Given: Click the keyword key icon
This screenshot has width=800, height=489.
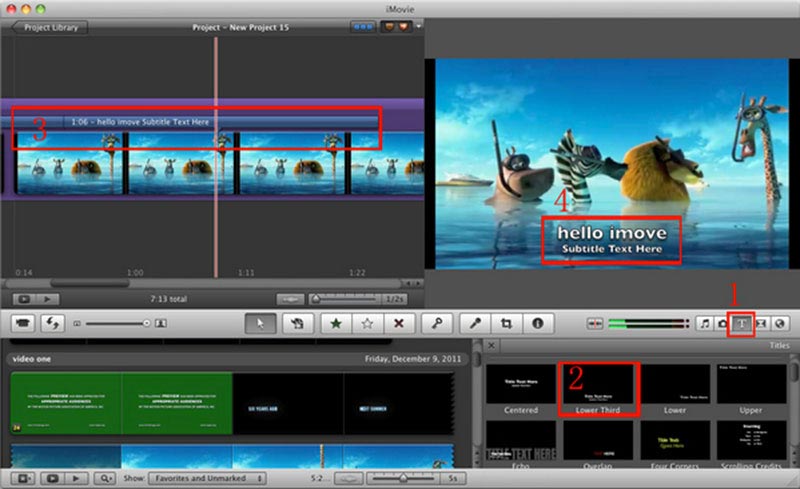Looking at the screenshot, I should pyautogui.click(x=435, y=324).
